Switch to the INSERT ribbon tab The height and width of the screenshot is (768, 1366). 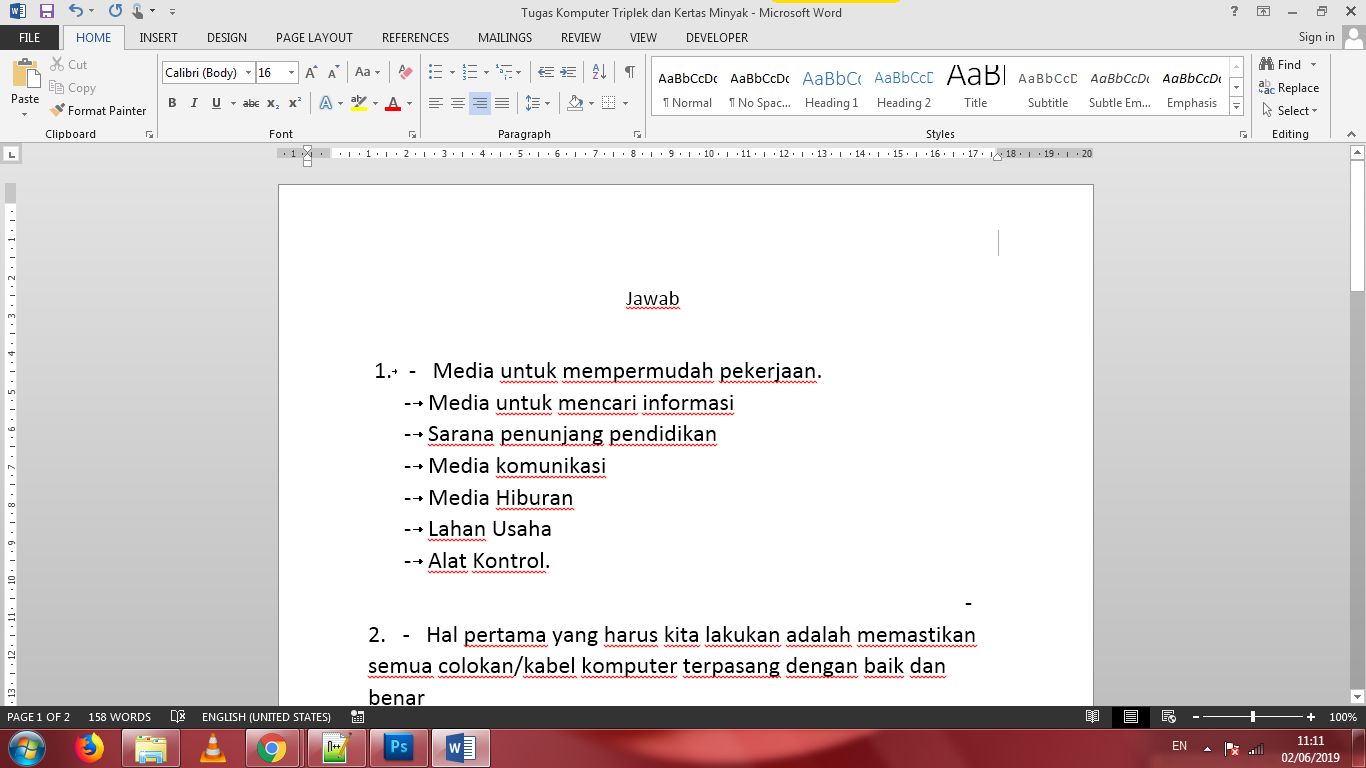158,37
